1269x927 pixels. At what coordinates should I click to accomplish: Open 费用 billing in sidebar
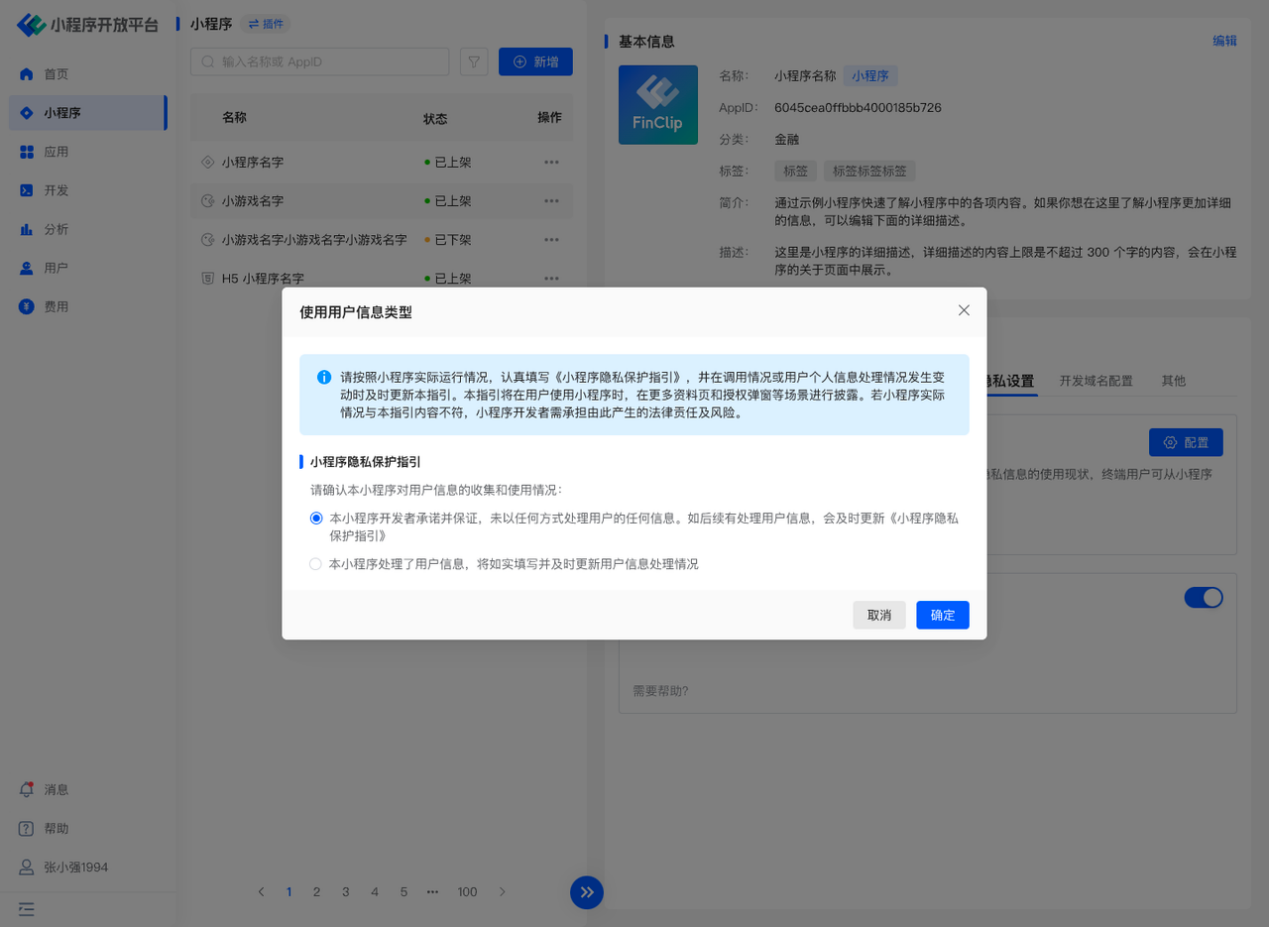click(56, 307)
